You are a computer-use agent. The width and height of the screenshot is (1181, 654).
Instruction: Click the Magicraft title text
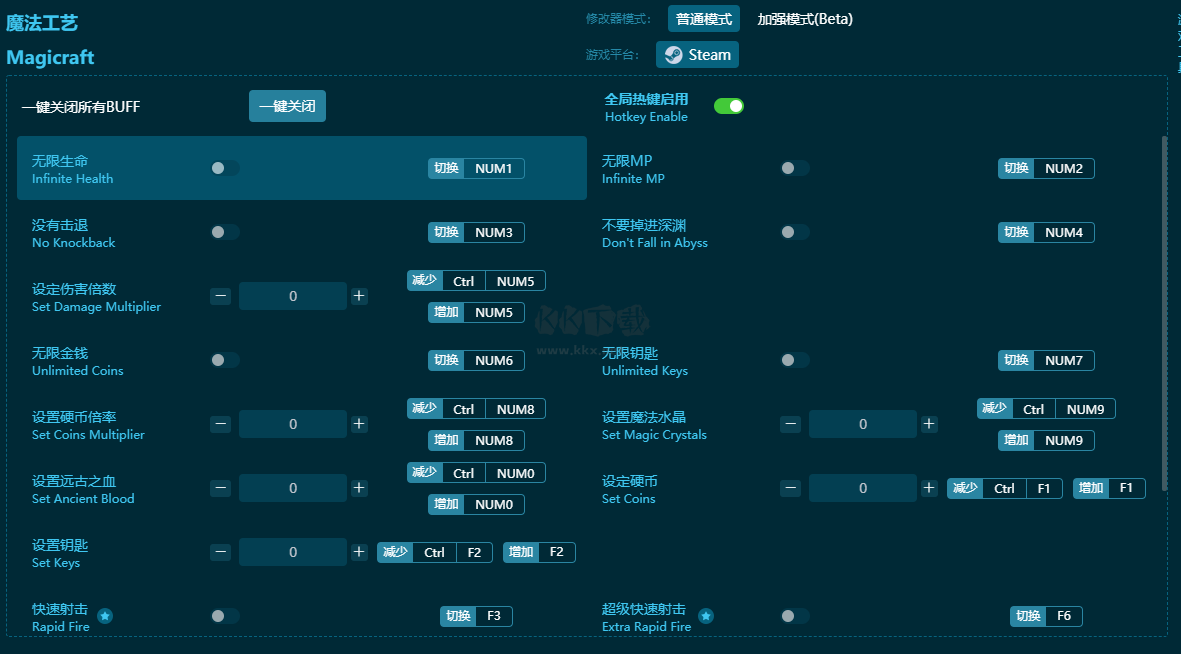point(50,57)
